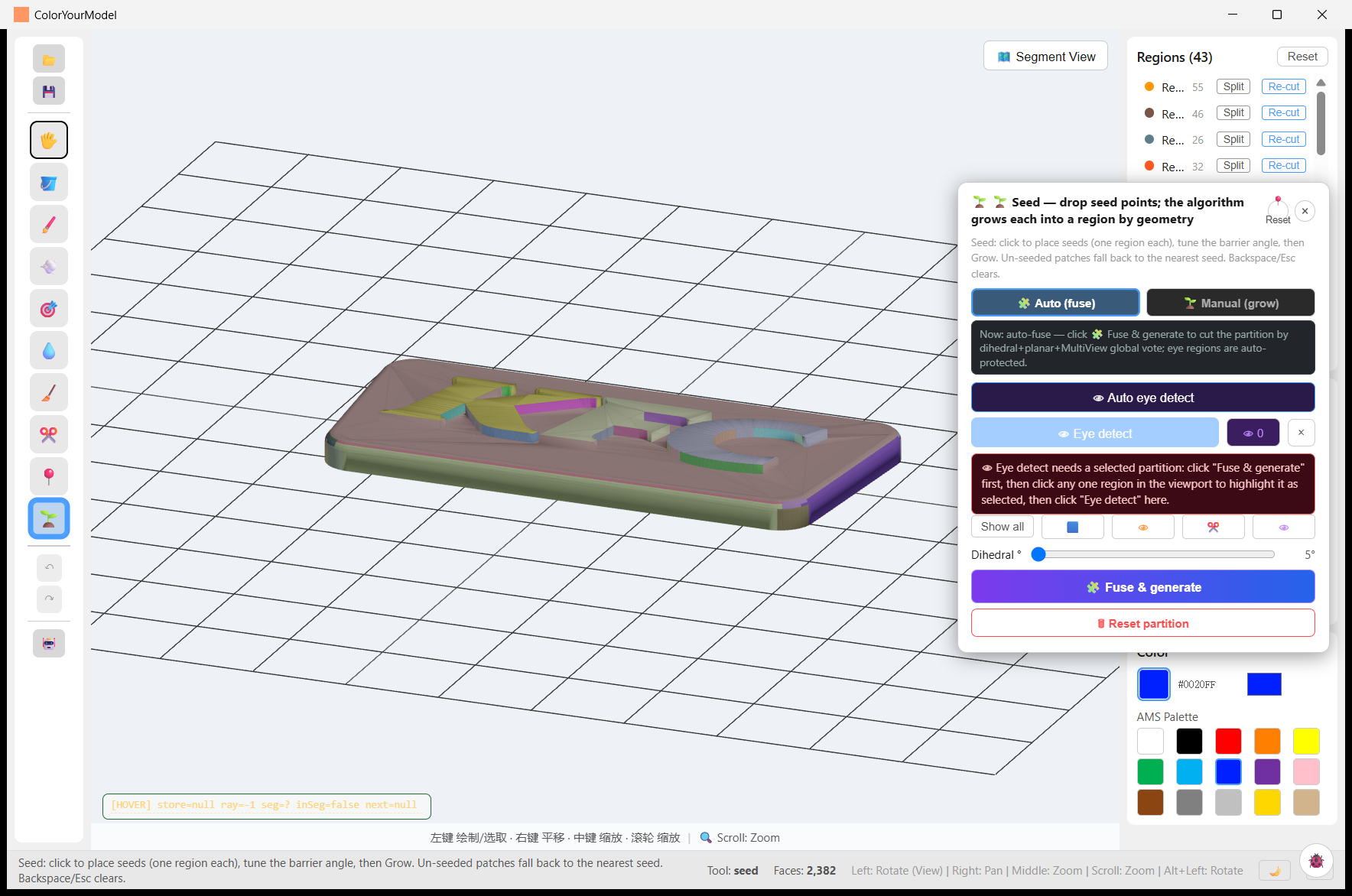The image size is (1352, 896).
Task: Click the Regions list scrollbar
Action: tap(1321, 122)
